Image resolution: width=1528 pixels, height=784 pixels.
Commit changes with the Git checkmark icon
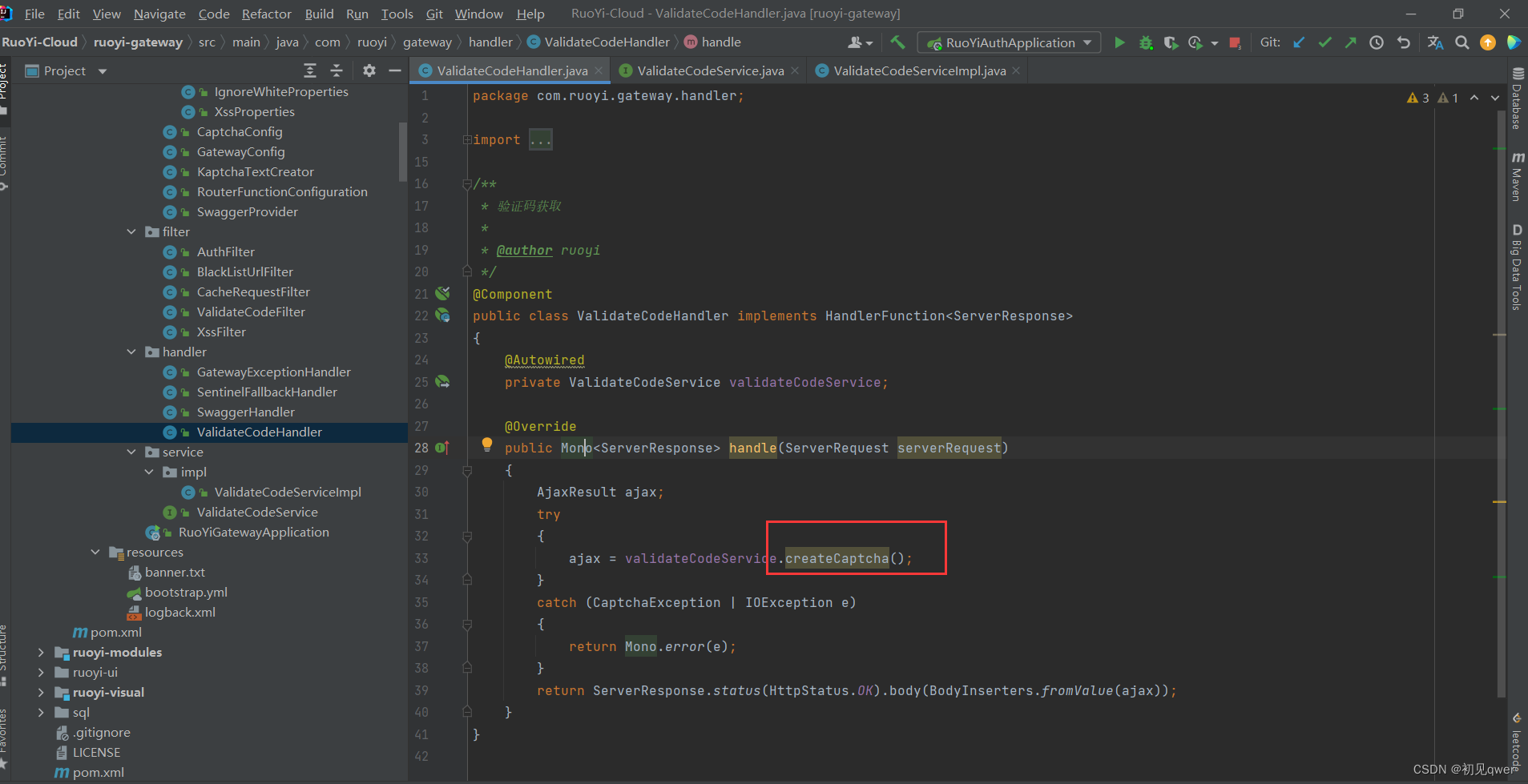1324,42
